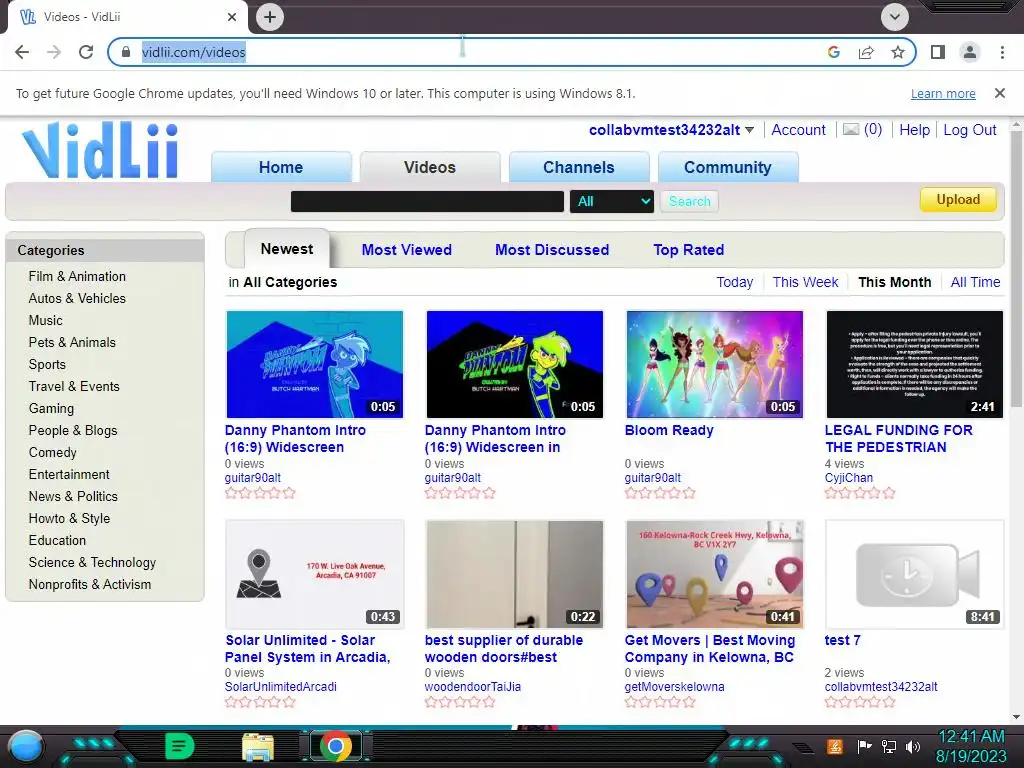Open the LEGAL FUNDING FOR THE PEDESTRIAN thumbnail
Screen dimensions: 1024x768
[914, 364]
